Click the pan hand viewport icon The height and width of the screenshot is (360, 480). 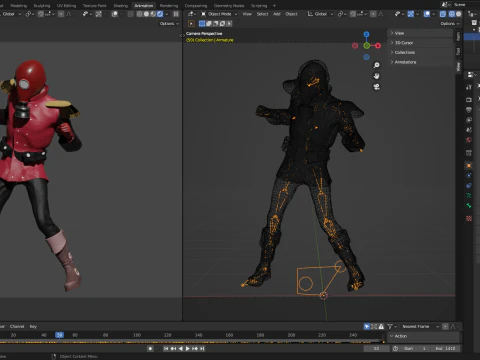[x=376, y=76]
